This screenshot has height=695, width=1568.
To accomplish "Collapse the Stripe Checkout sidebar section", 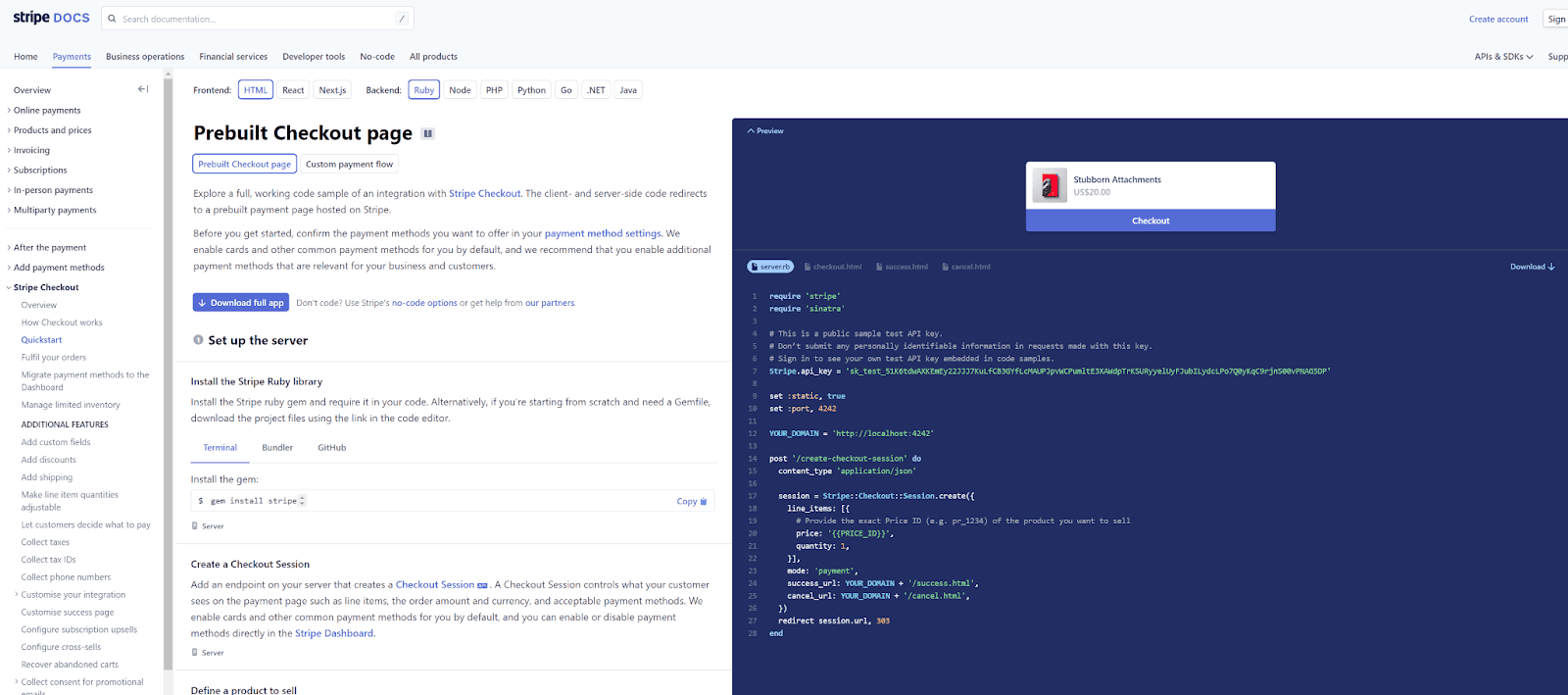I will pyautogui.click(x=9, y=287).
